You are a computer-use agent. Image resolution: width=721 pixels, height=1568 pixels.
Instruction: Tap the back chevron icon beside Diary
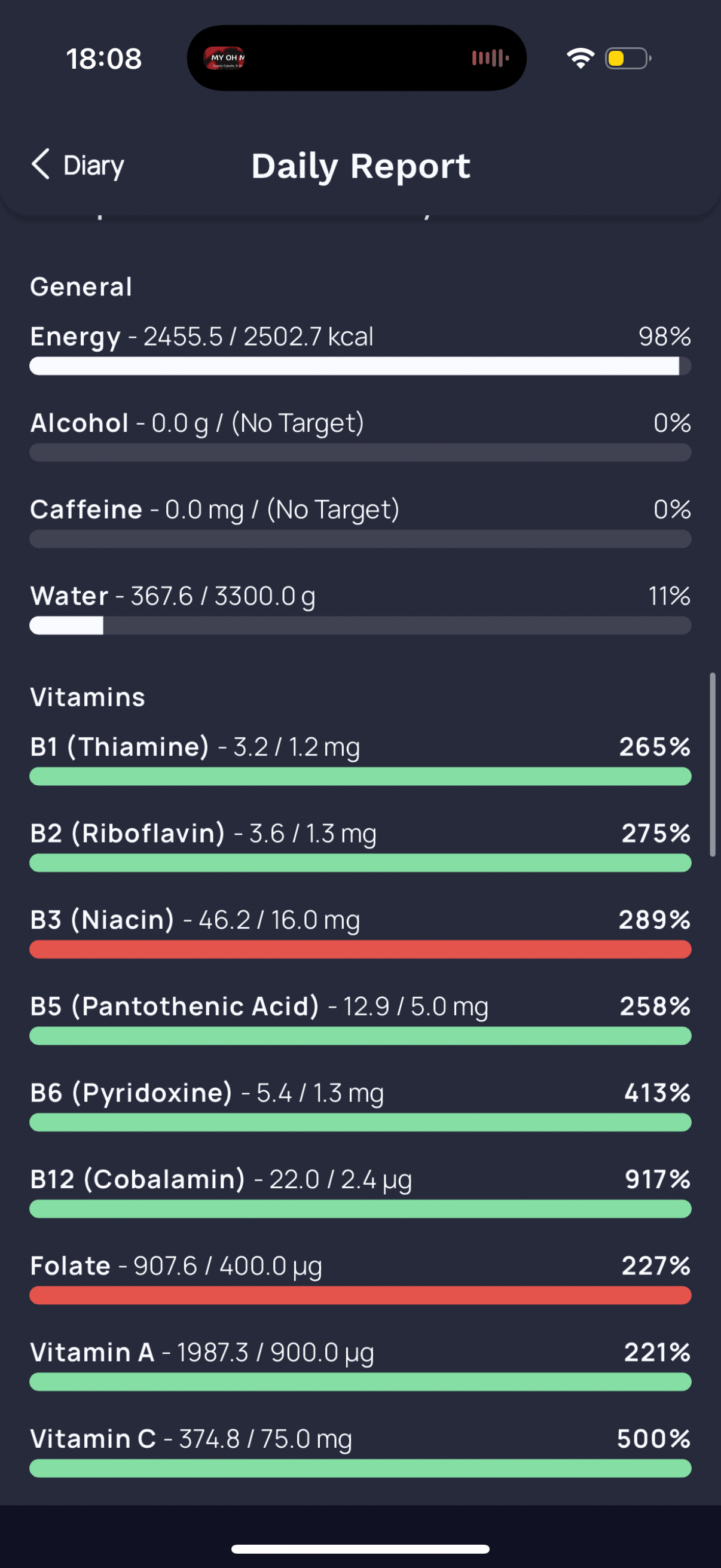point(40,164)
